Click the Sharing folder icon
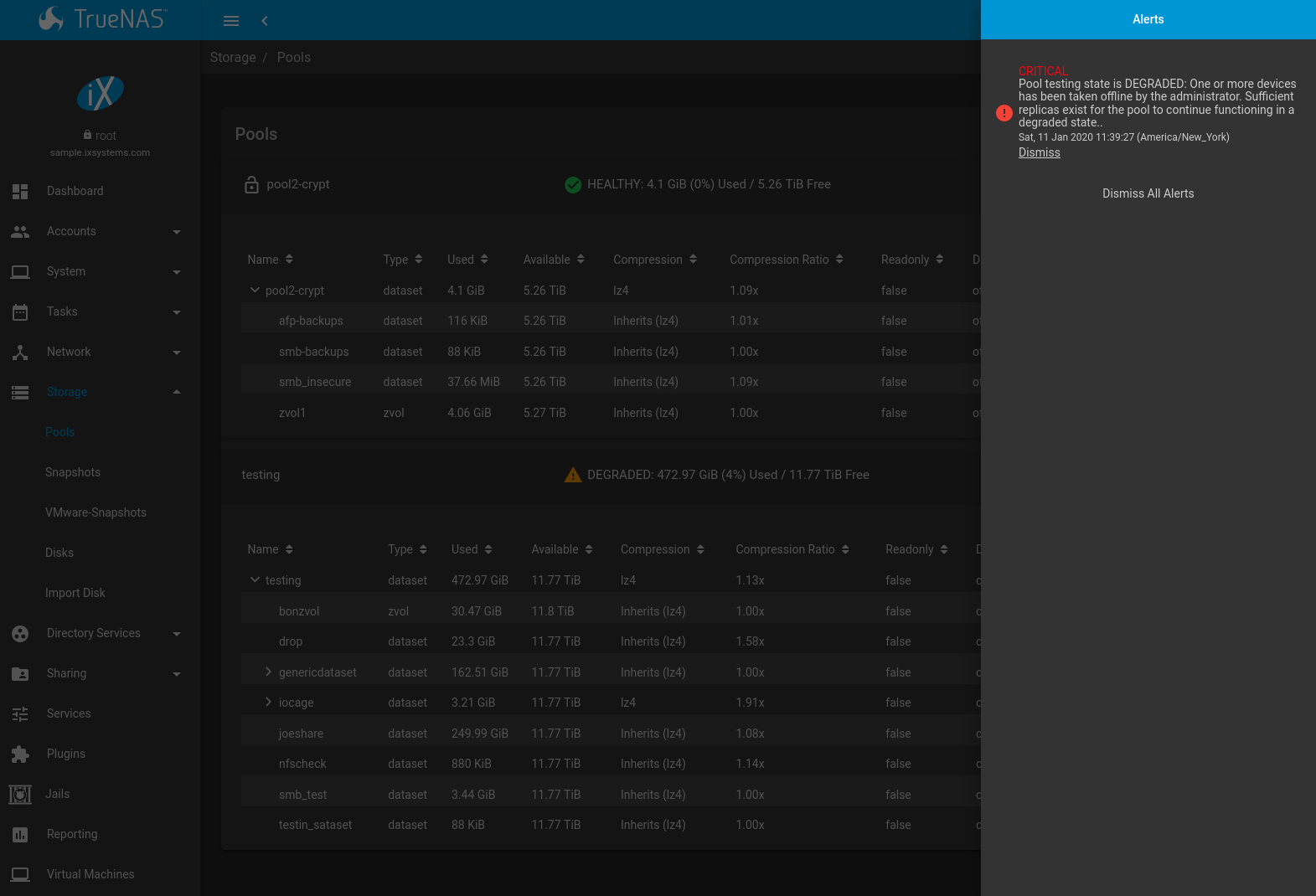1316x896 pixels. [x=20, y=673]
